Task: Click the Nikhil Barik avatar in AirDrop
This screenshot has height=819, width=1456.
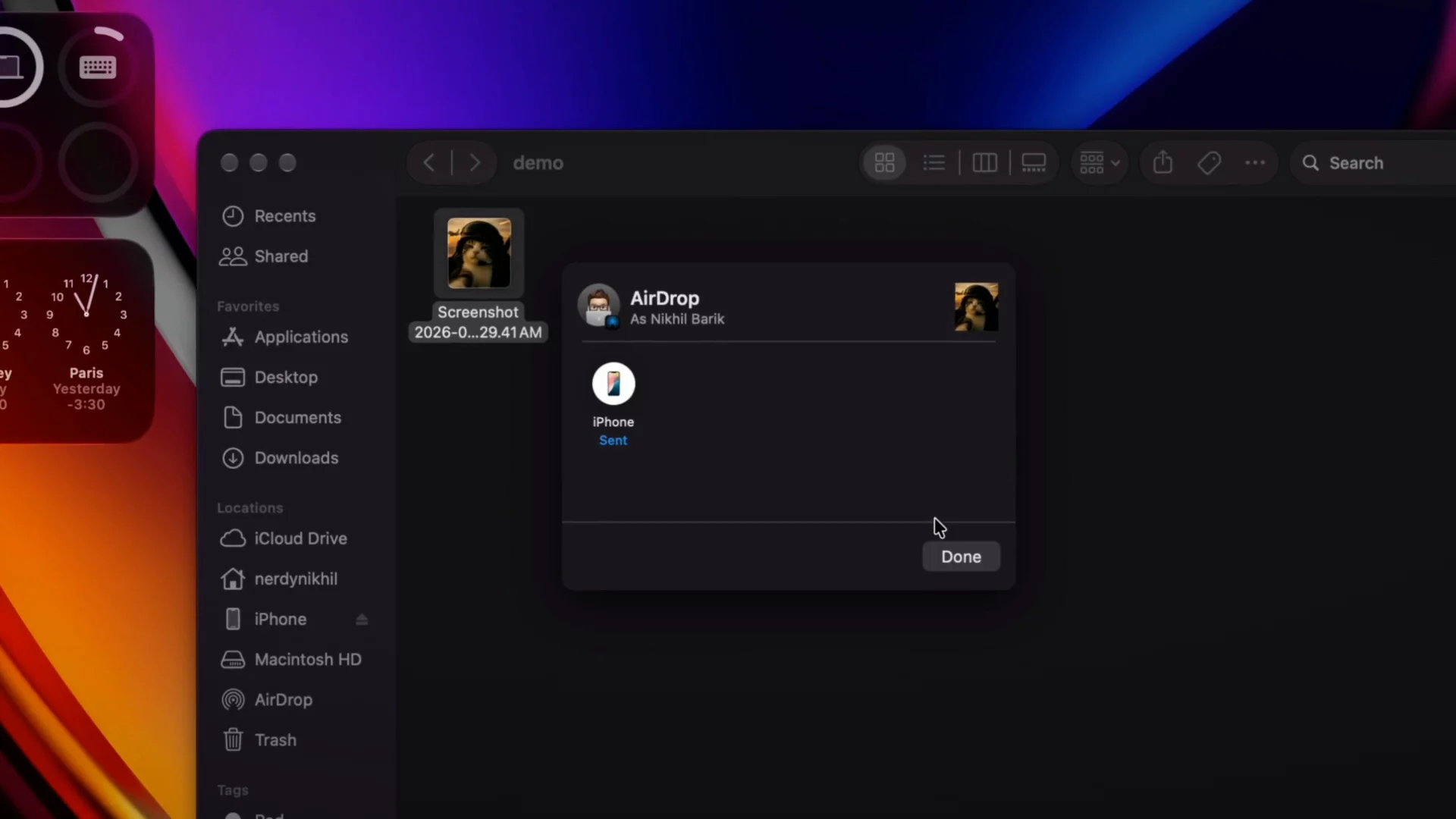Action: click(598, 306)
